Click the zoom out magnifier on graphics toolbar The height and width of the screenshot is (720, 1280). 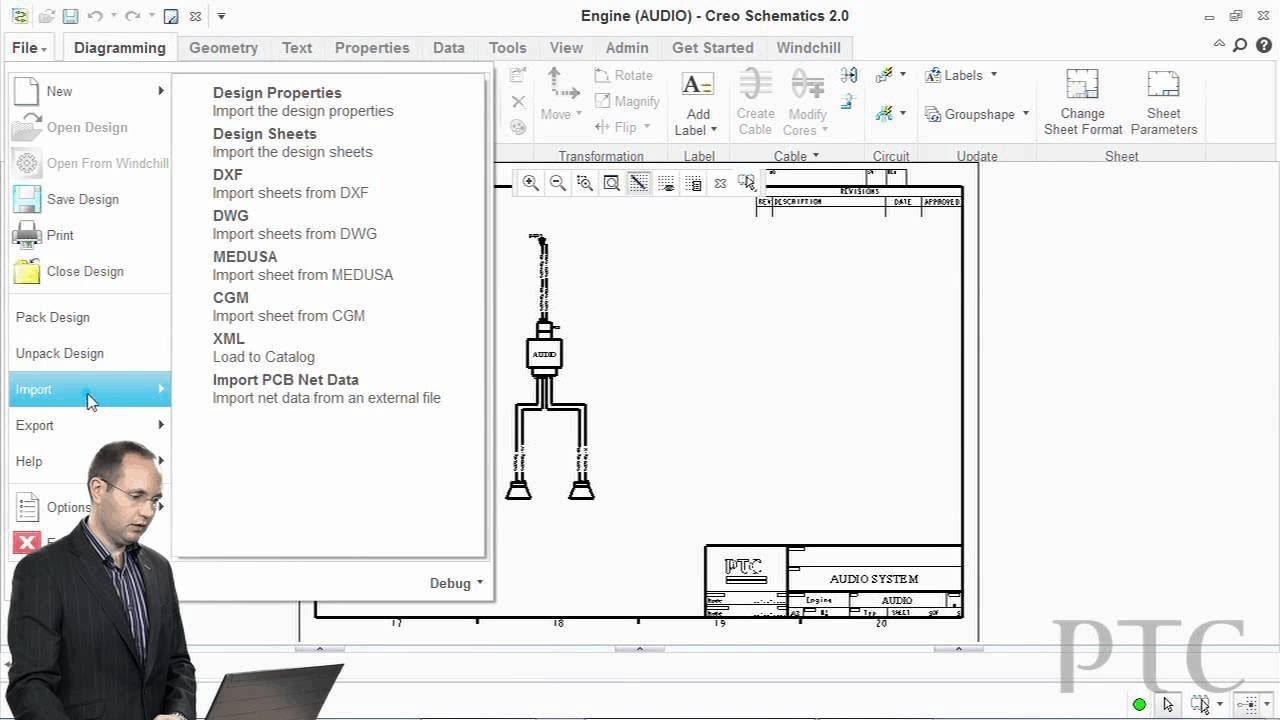[558, 183]
